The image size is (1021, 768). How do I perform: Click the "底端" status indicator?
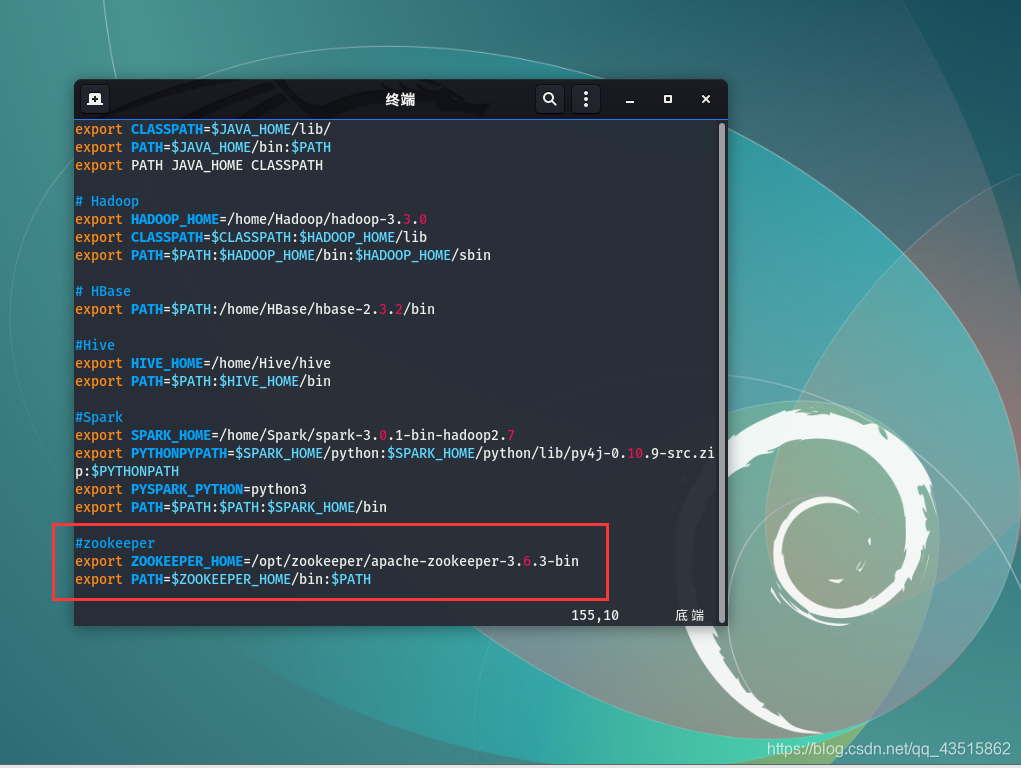coord(690,616)
